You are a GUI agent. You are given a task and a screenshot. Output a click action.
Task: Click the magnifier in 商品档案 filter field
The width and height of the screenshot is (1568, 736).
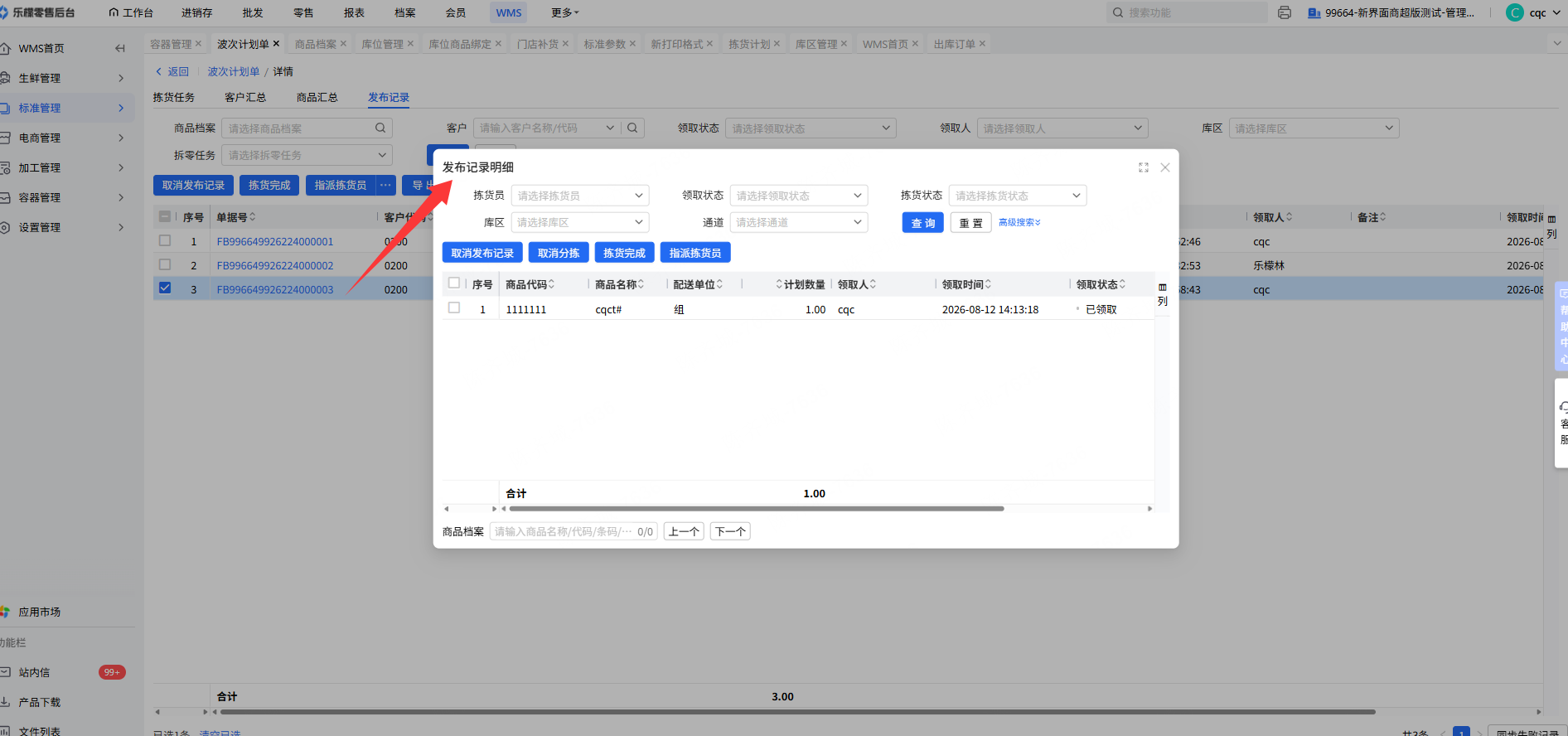pos(380,128)
